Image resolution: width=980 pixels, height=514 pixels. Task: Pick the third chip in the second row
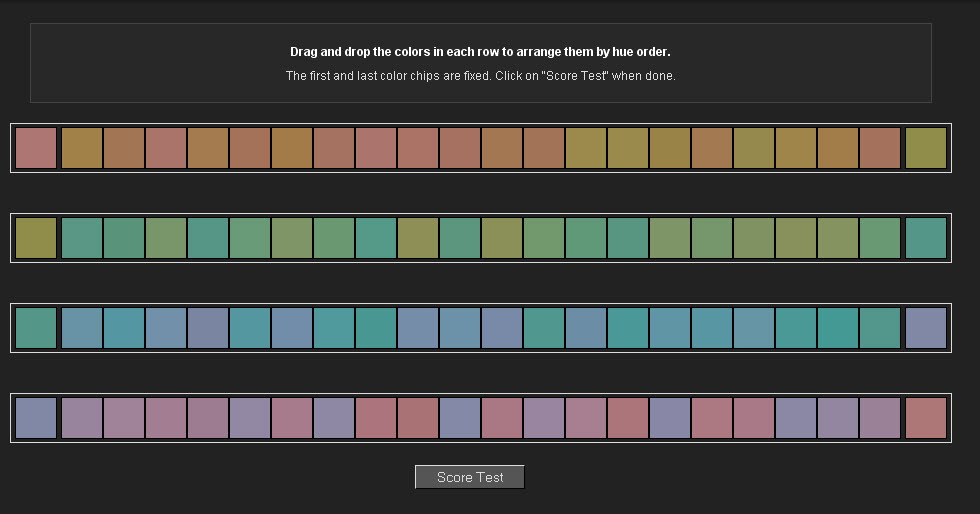[124, 238]
